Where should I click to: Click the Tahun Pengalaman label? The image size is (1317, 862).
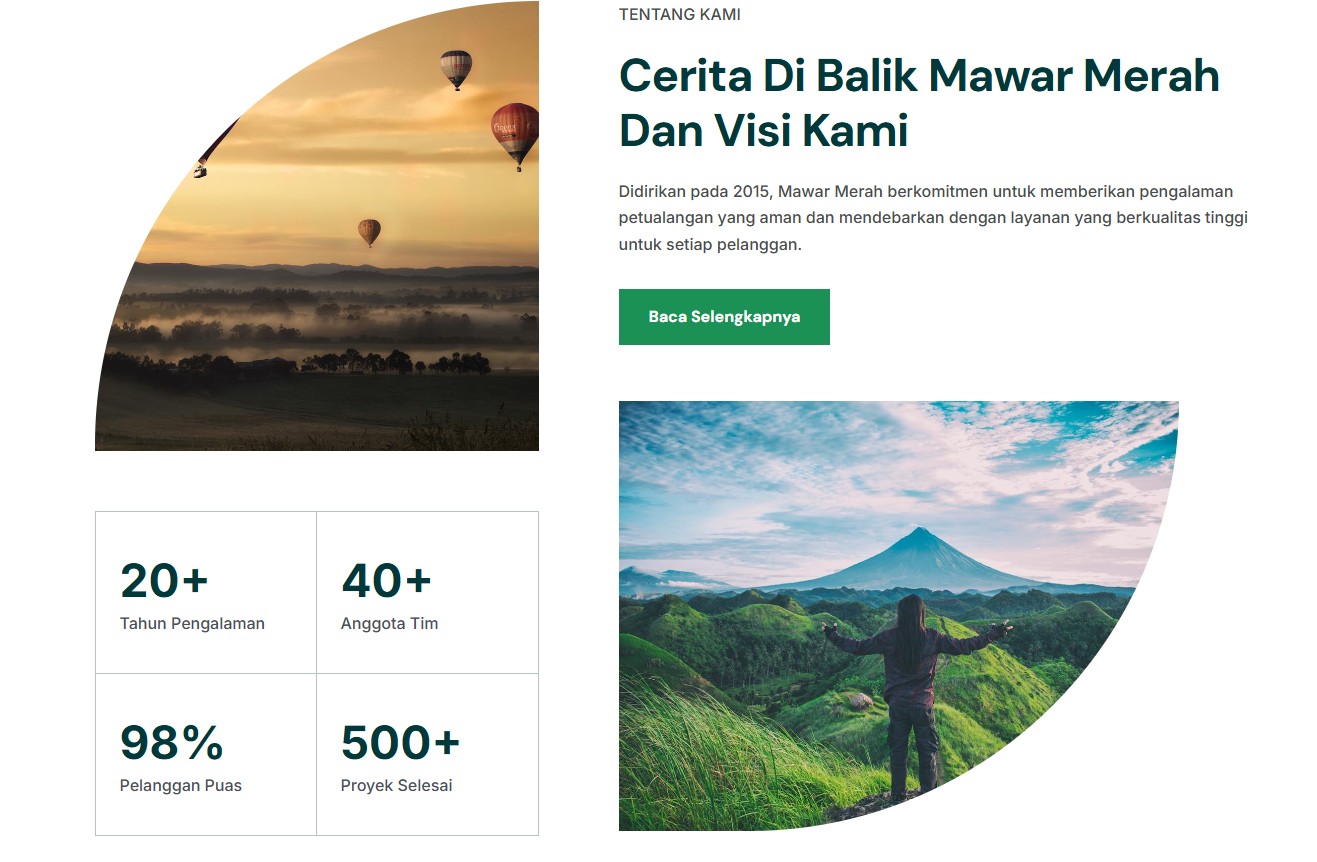[x=192, y=623]
